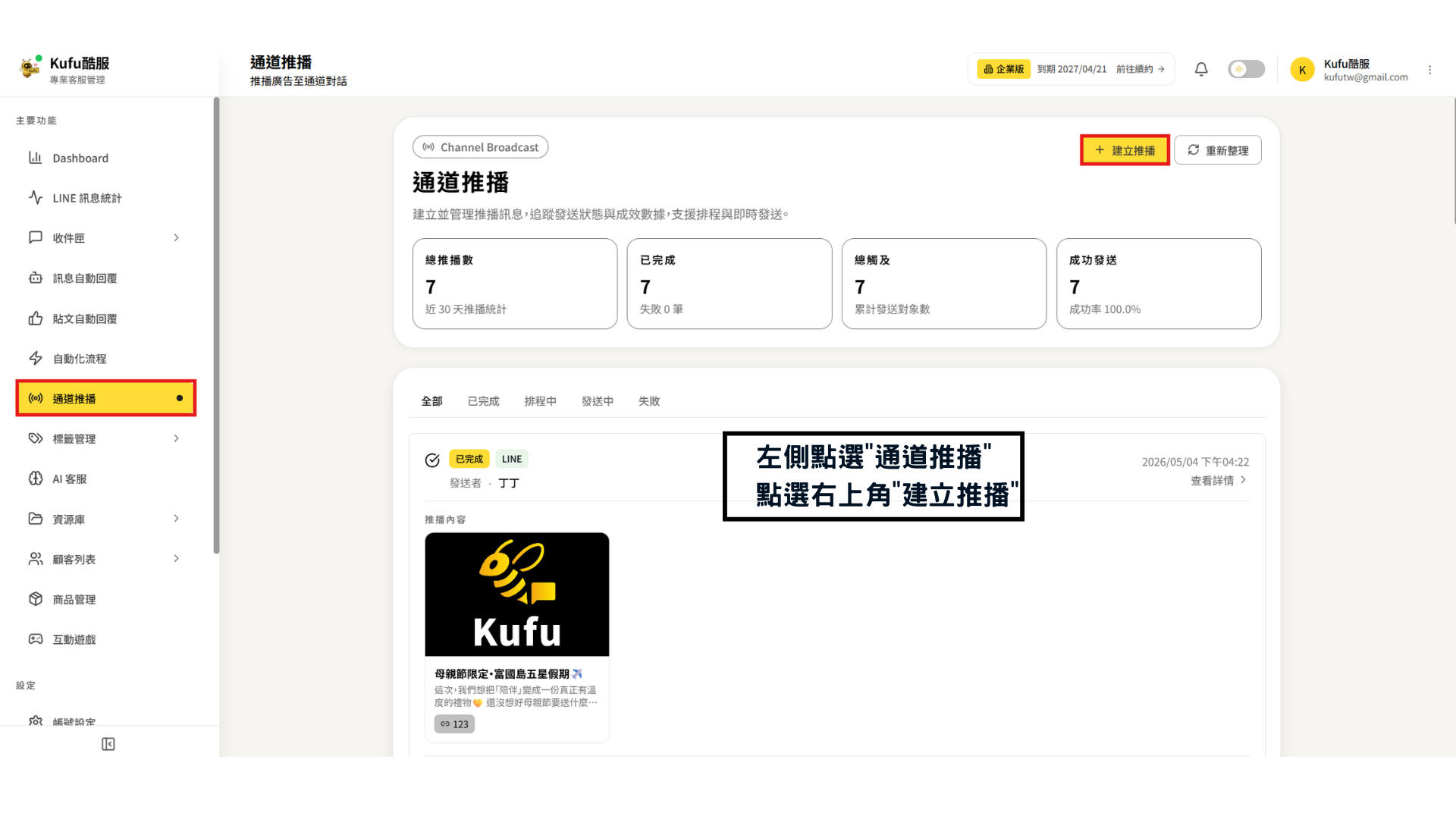The width and height of the screenshot is (1456, 819).
Task: Click the LINE channel tag
Action: pos(512,459)
